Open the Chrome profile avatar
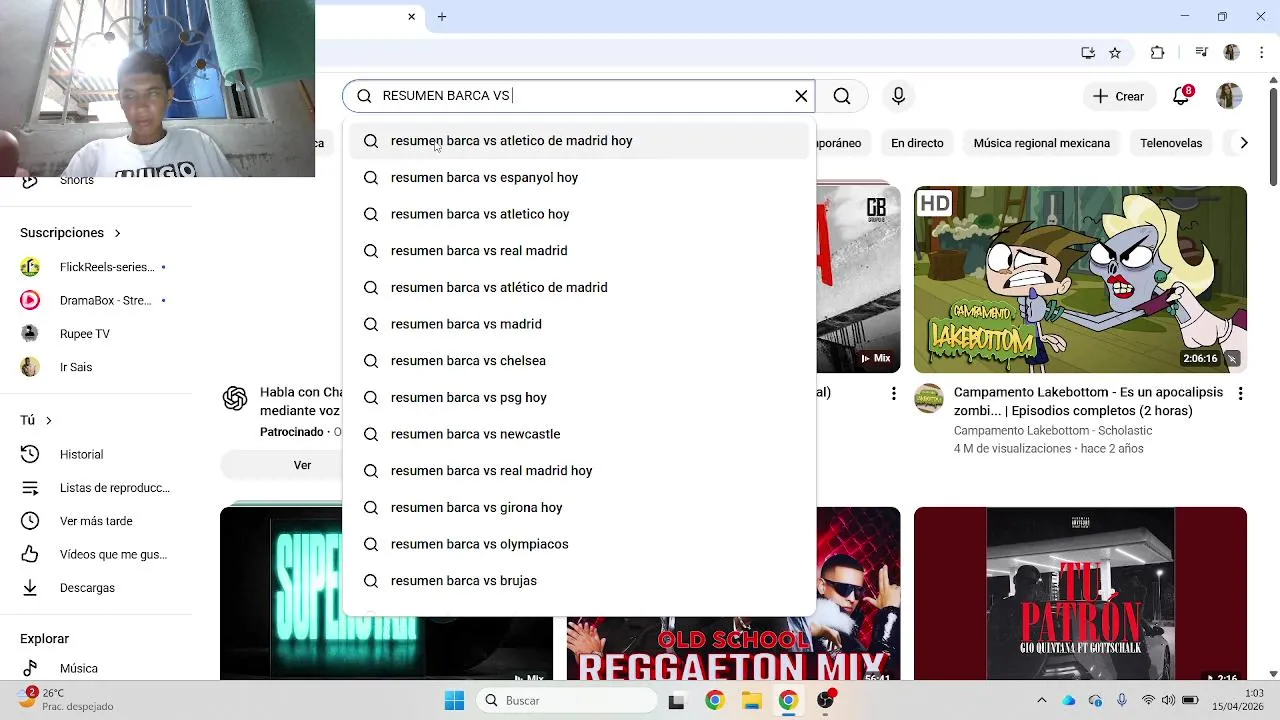Image resolution: width=1280 pixels, height=720 pixels. coord(1231,53)
